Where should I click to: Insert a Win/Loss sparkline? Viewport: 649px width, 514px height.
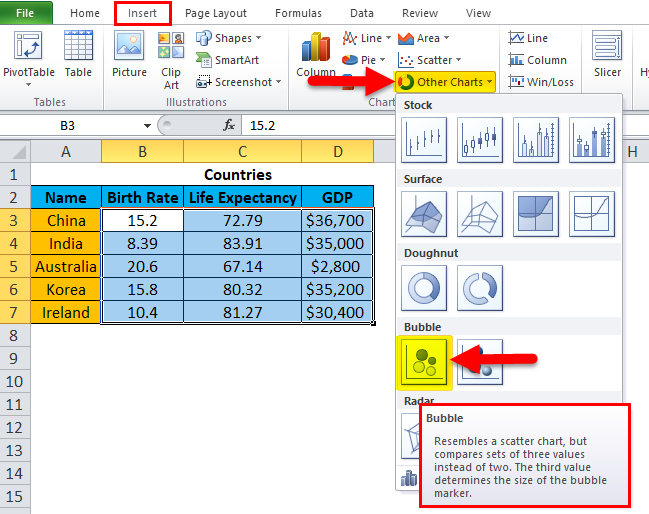(541, 82)
